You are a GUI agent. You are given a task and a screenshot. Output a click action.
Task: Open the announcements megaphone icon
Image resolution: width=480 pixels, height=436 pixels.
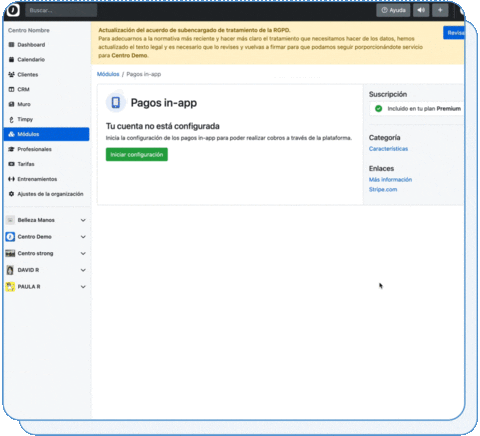pos(421,10)
